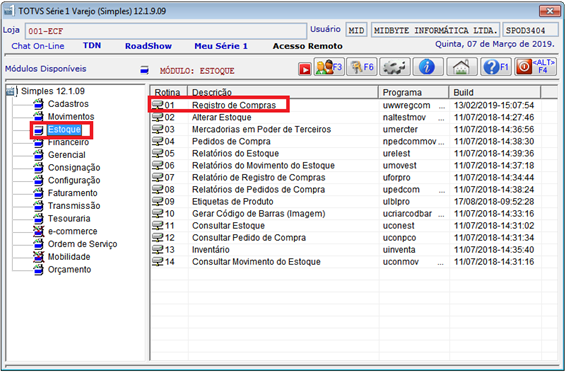Select Consultar Pedido de Compra routine
Screen dimensions: 566x373
249,238
